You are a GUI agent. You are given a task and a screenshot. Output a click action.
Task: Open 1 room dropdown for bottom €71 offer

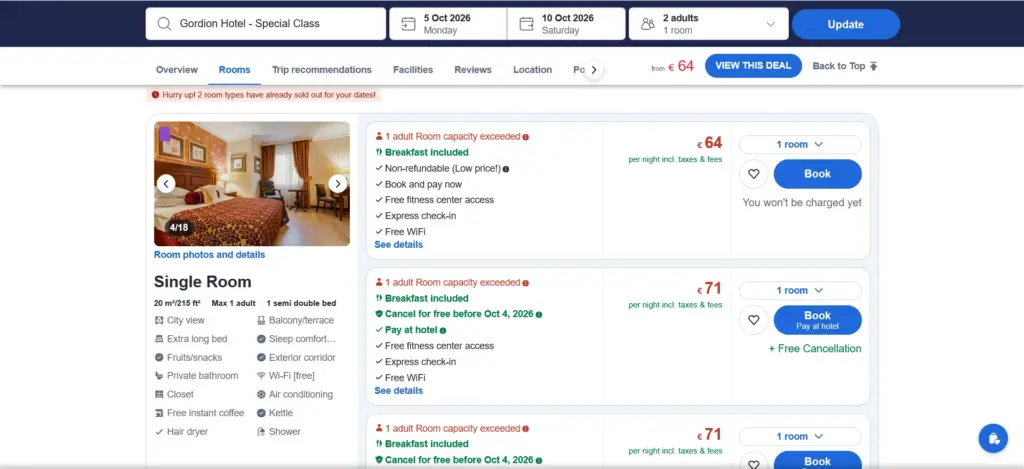(x=800, y=436)
